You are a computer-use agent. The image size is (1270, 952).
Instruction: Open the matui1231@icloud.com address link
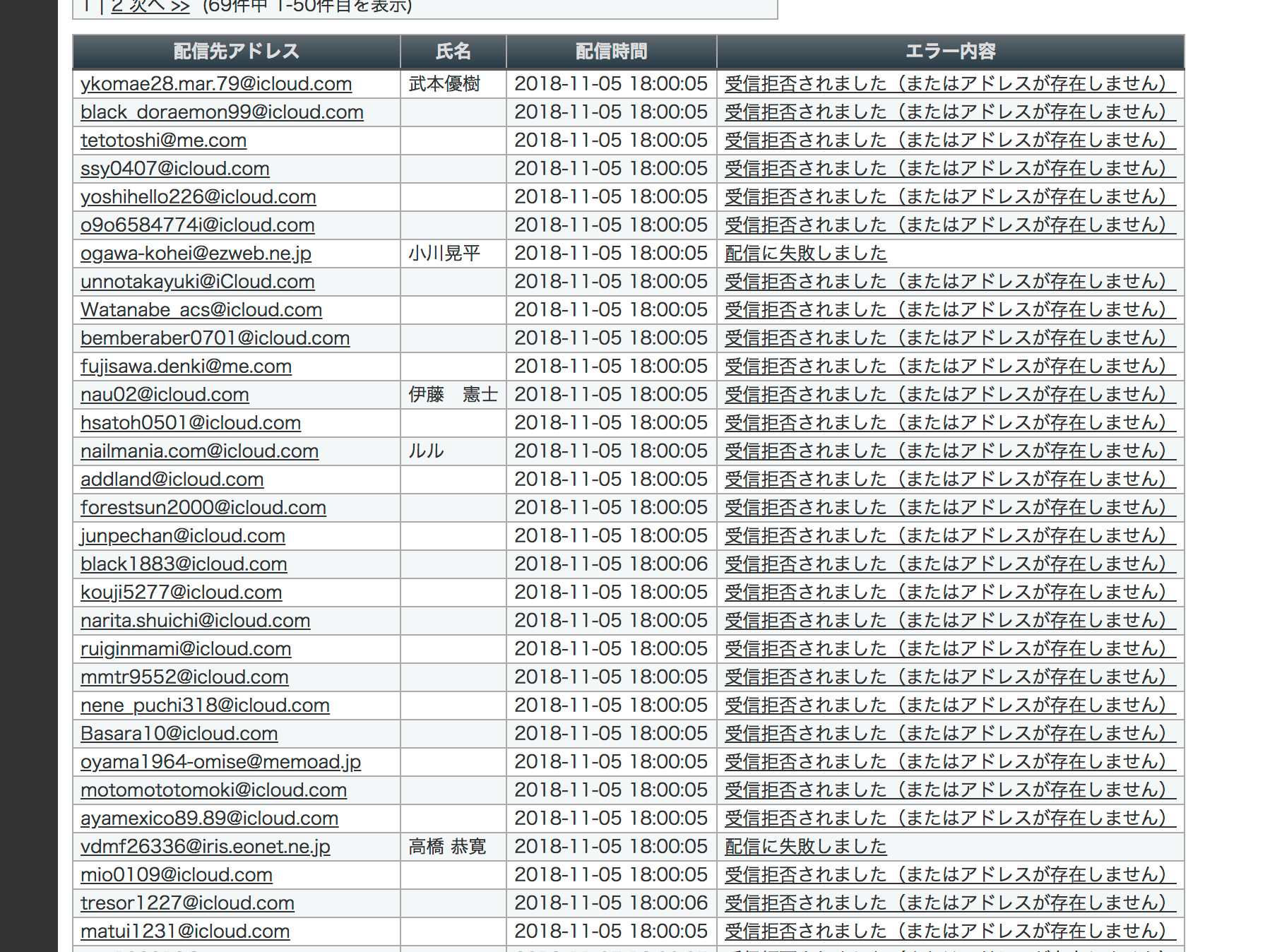[x=185, y=932]
